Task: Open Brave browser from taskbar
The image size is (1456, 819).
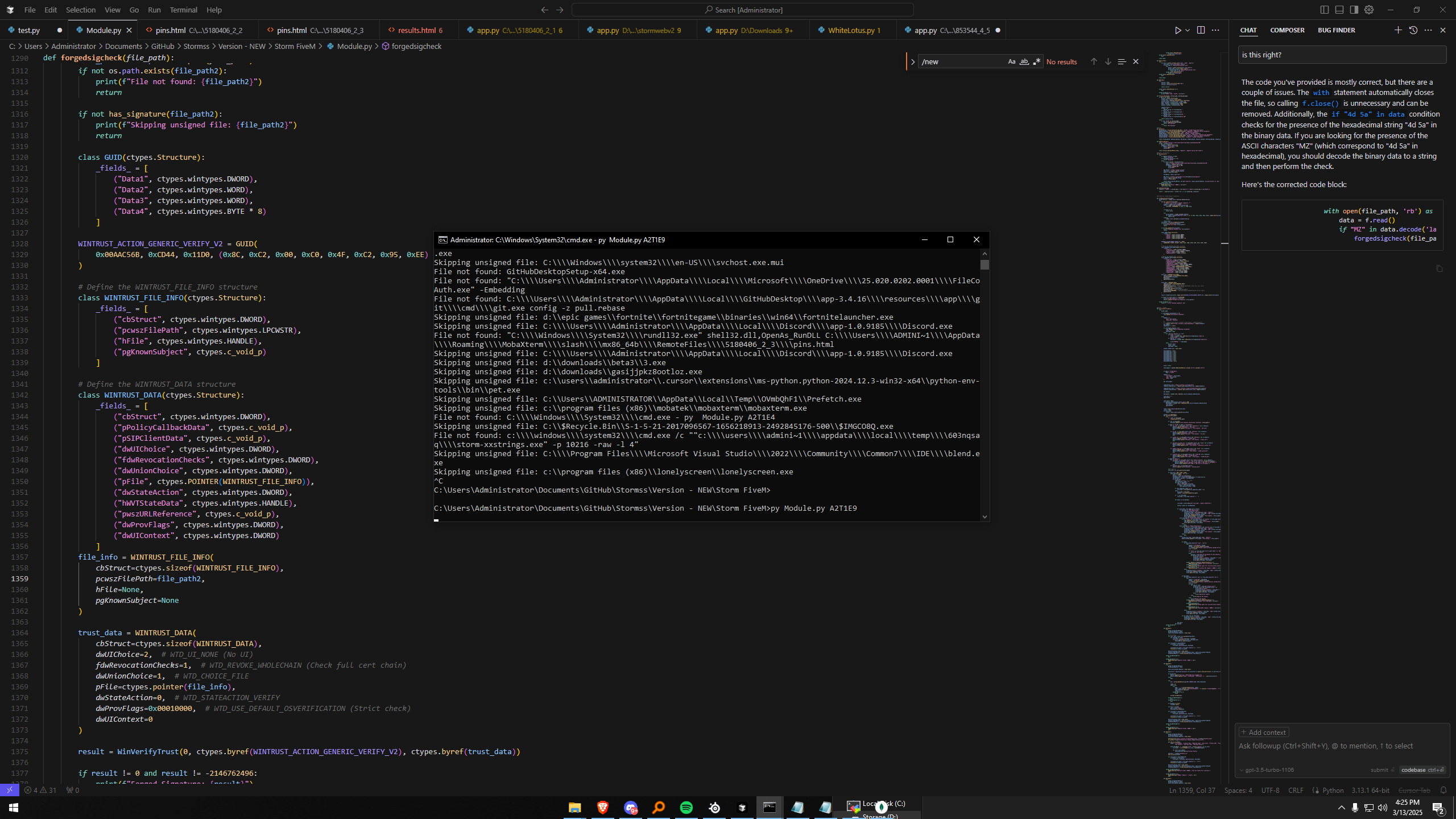Action: (602, 807)
